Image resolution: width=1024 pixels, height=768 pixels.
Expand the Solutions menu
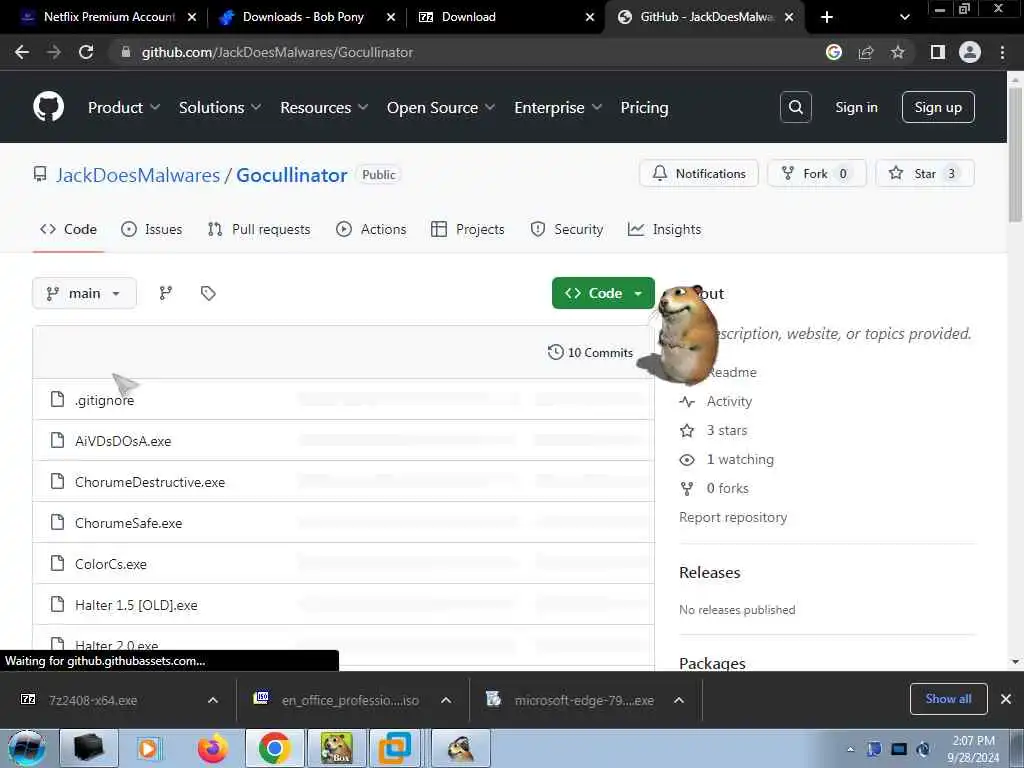[x=220, y=108]
